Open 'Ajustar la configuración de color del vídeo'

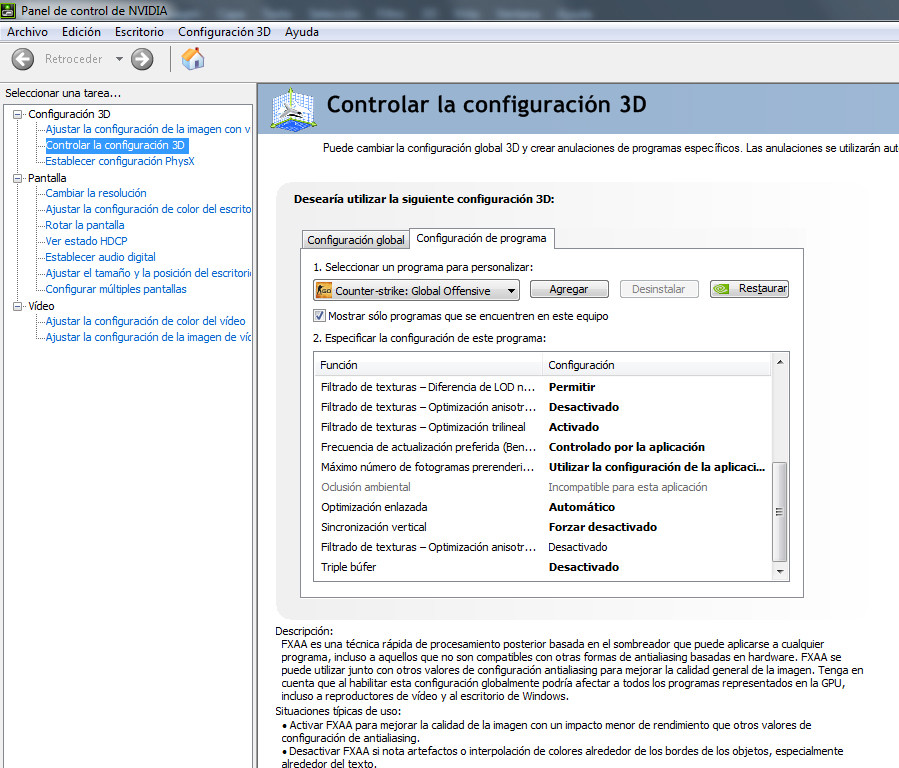pos(145,322)
